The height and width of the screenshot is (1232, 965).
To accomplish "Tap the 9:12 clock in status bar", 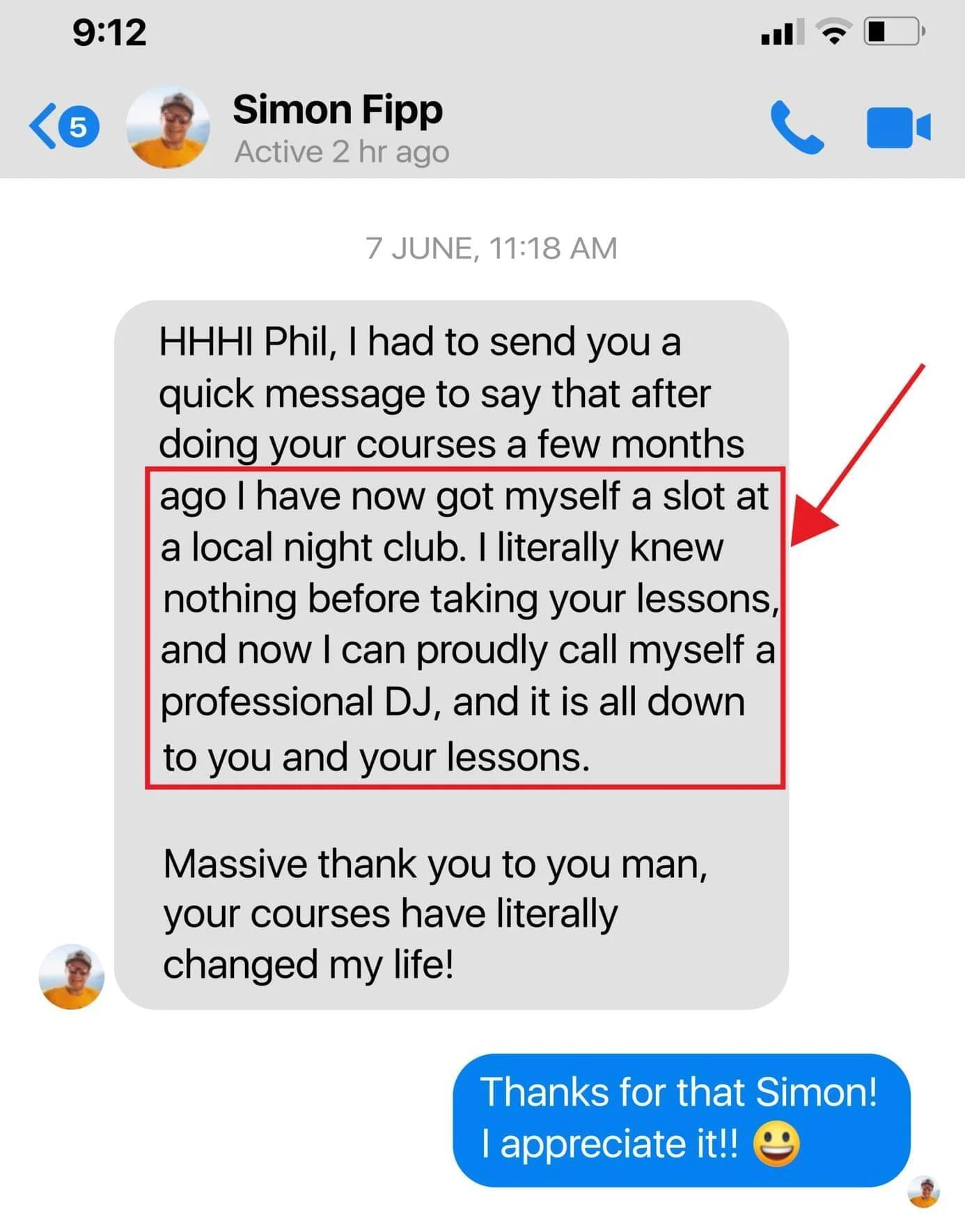I will click(109, 33).
